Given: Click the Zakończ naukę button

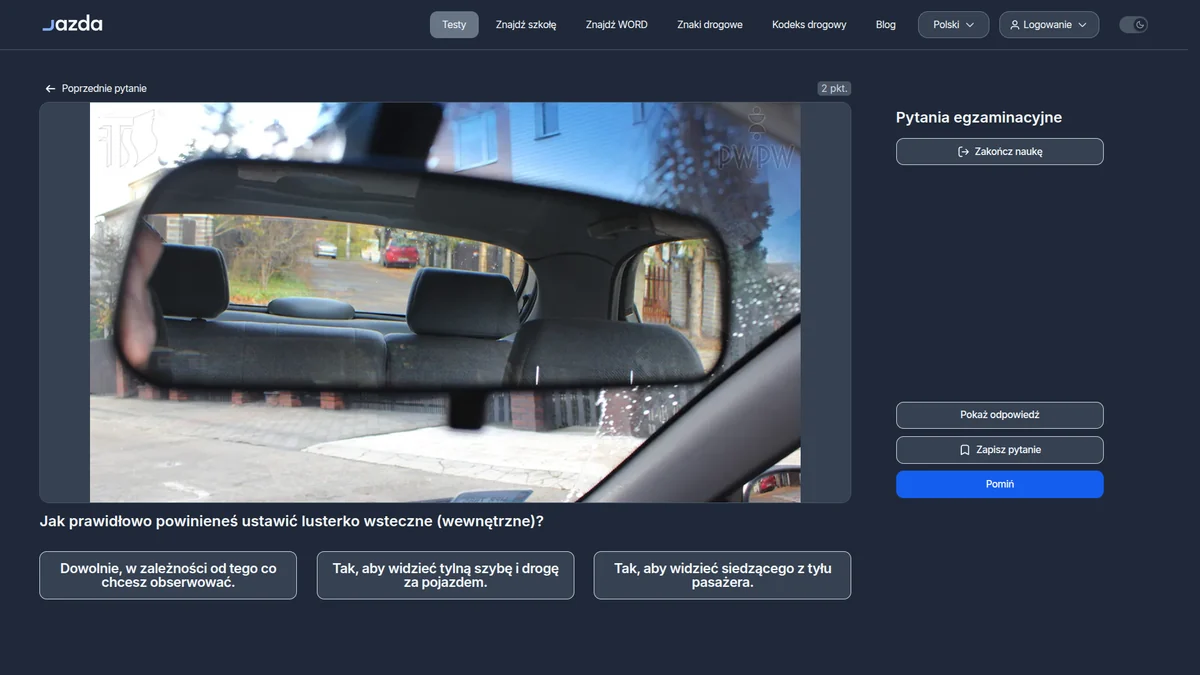Looking at the screenshot, I should tap(1000, 152).
